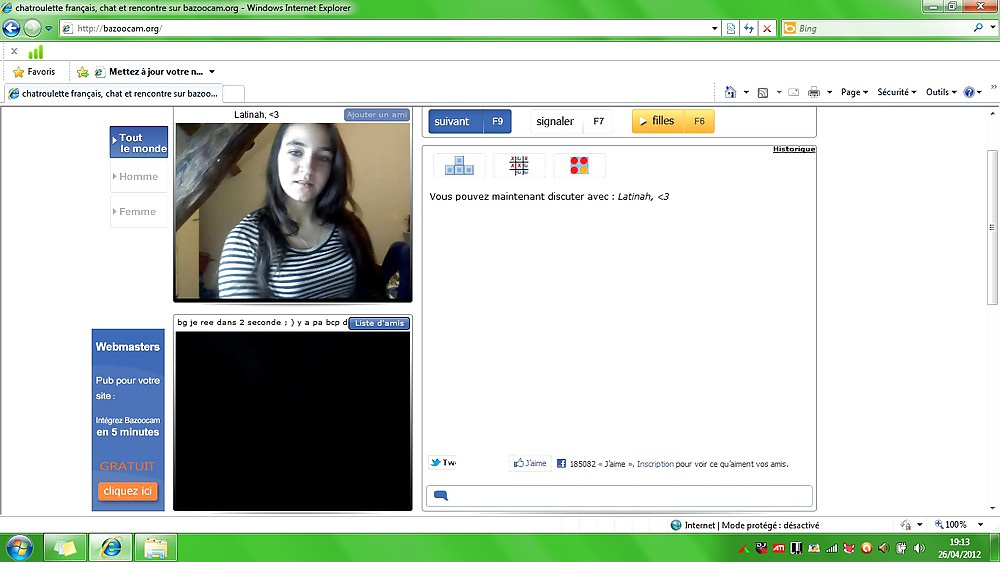1000x562 pixels.
Task: Click the 'filles F6' button
Action: pos(673,121)
